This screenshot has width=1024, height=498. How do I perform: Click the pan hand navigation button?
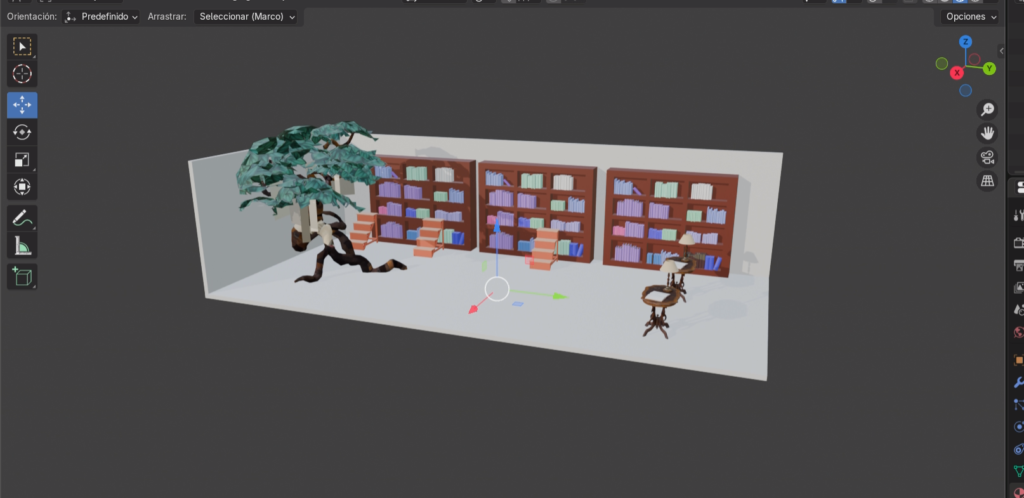pyautogui.click(x=987, y=133)
